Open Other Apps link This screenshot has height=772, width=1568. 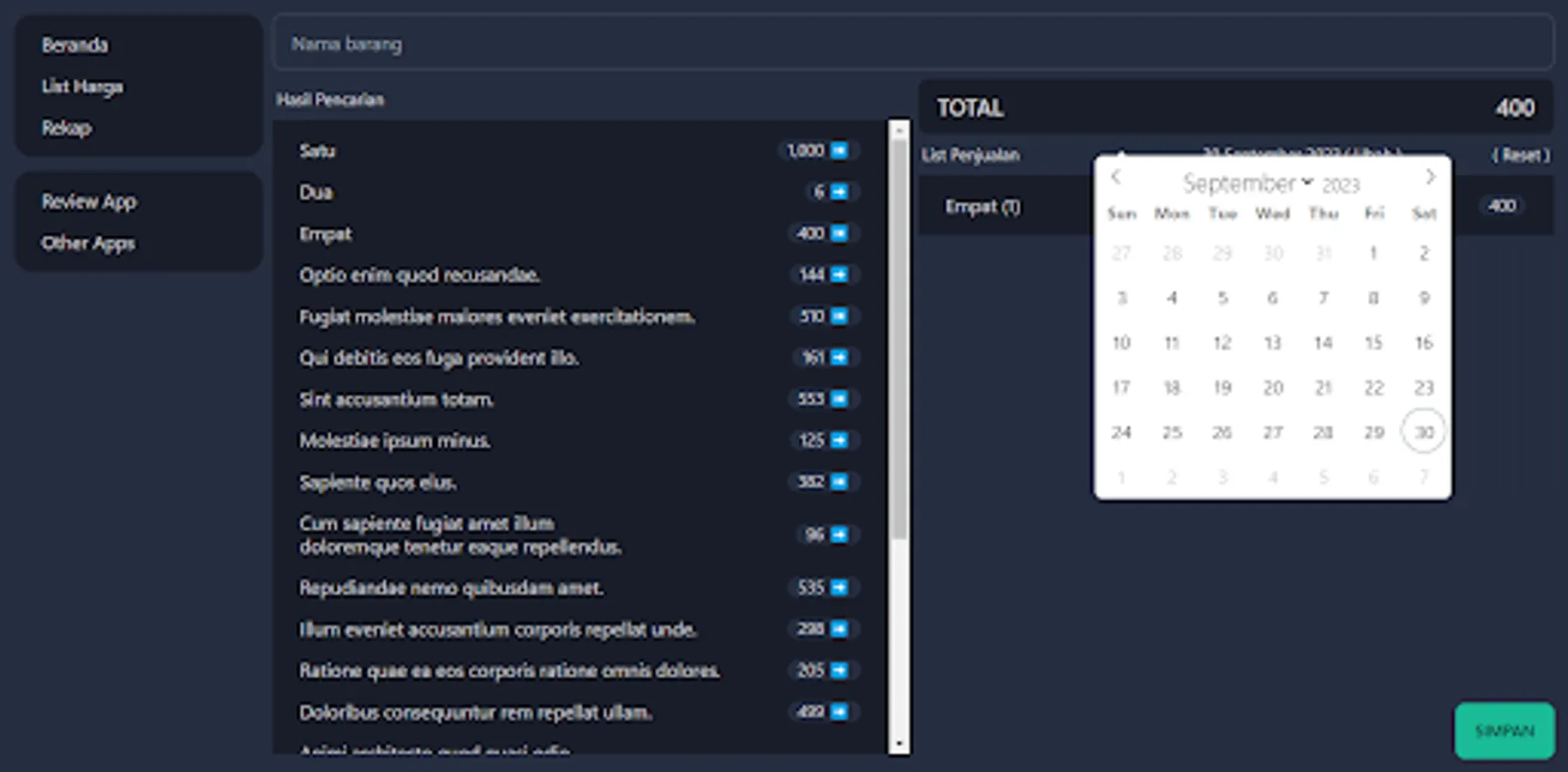[88, 244]
